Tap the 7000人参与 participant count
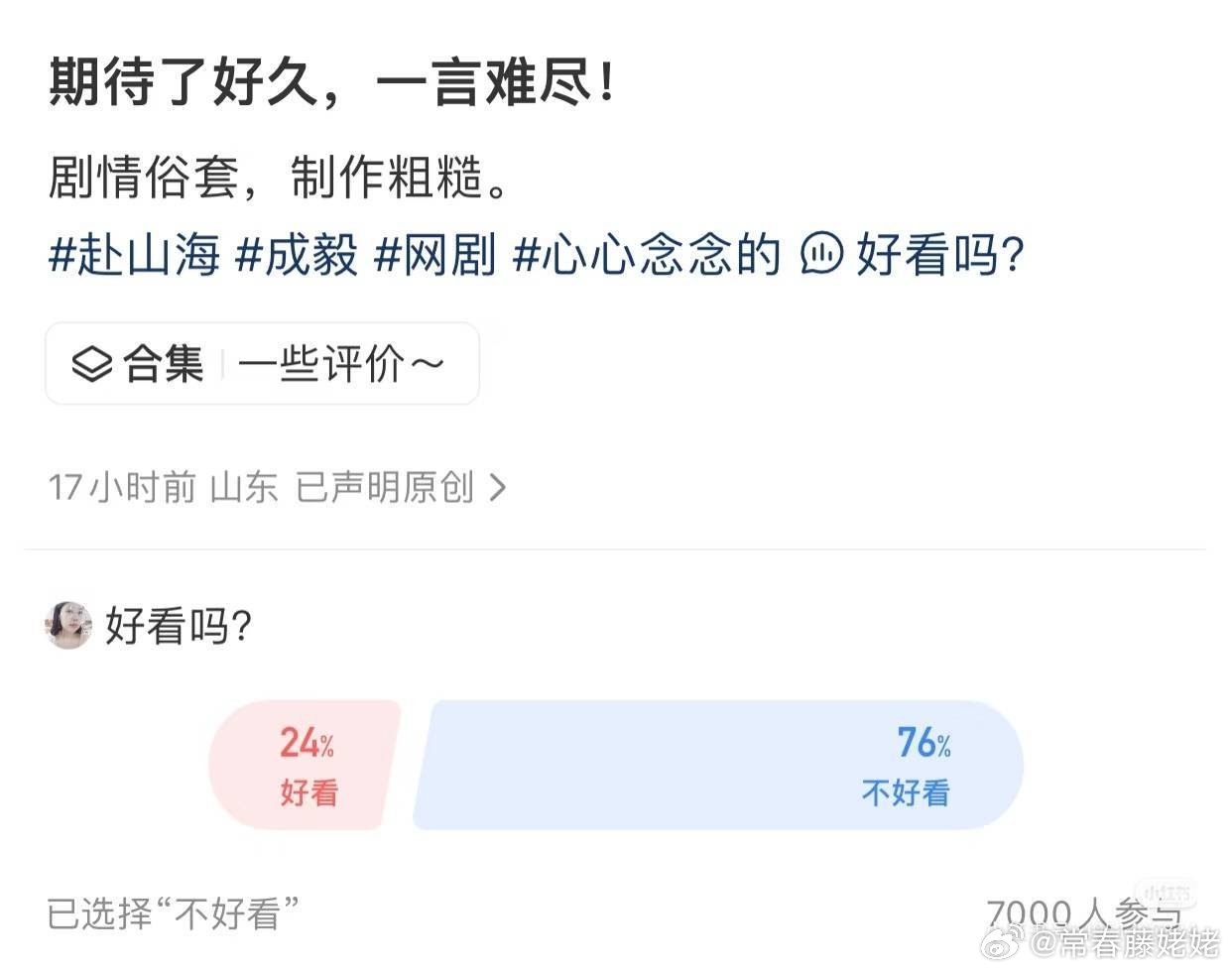 [x=1083, y=913]
